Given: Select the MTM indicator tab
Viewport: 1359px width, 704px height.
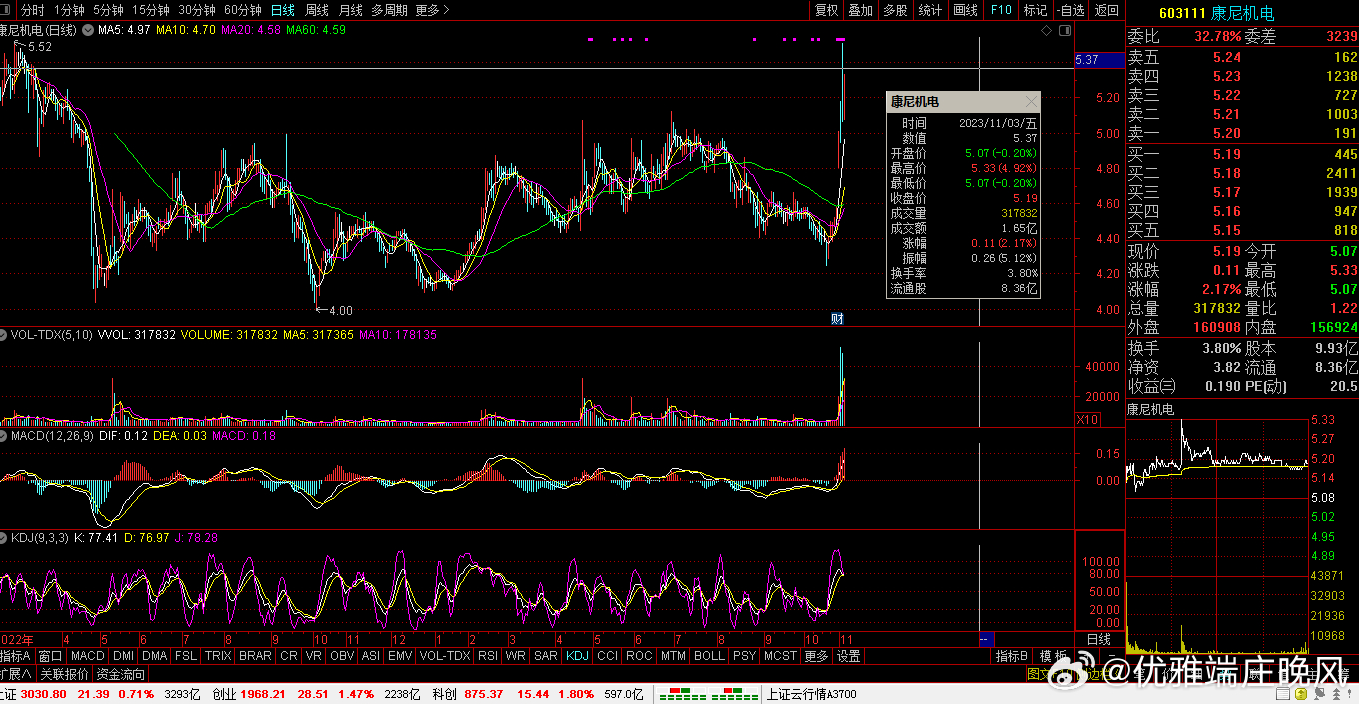Looking at the screenshot, I should 674,656.
